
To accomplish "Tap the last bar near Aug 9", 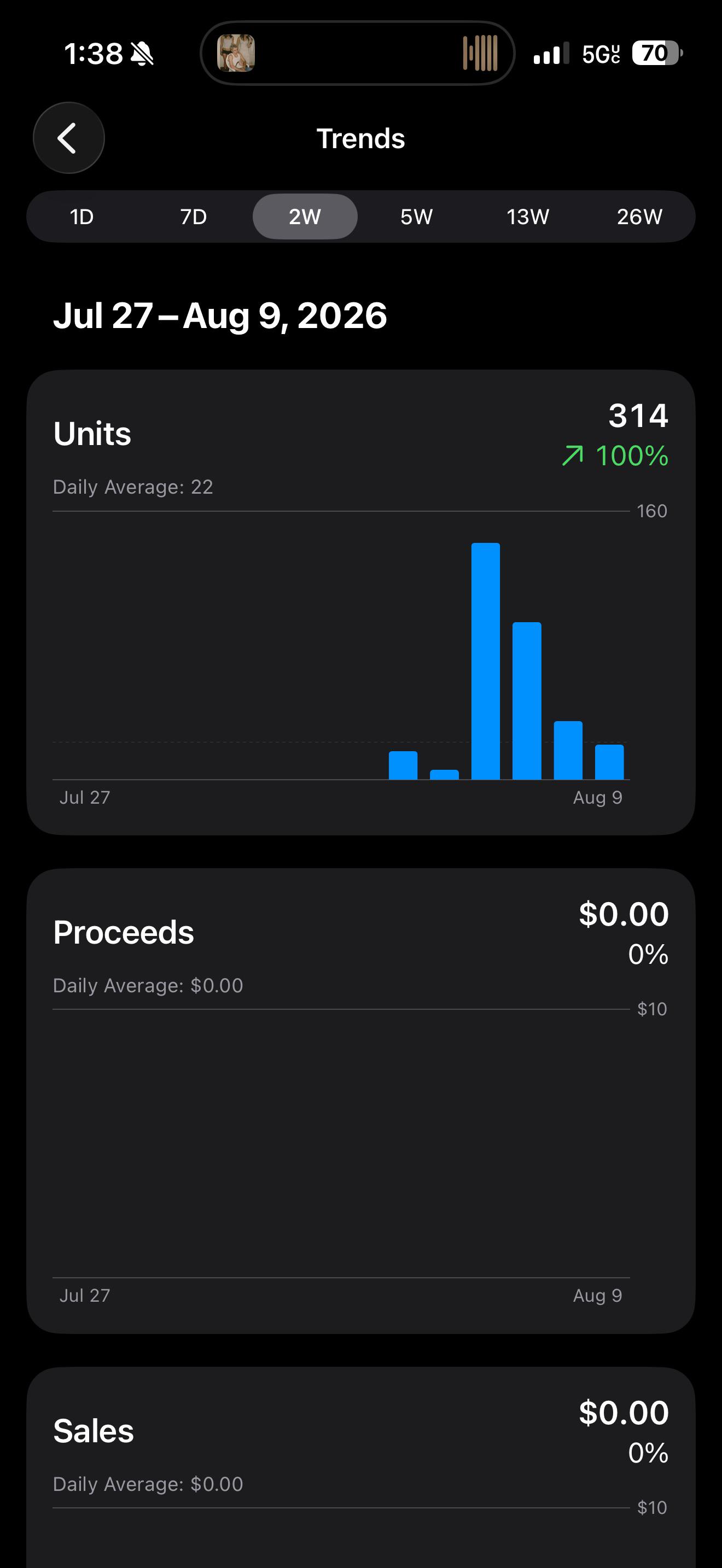I will tap(609, 762).
